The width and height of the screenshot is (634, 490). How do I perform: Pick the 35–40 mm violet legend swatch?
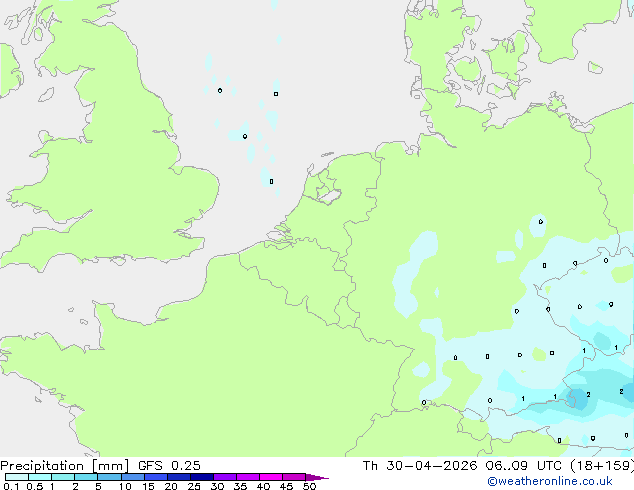(247, 477)
